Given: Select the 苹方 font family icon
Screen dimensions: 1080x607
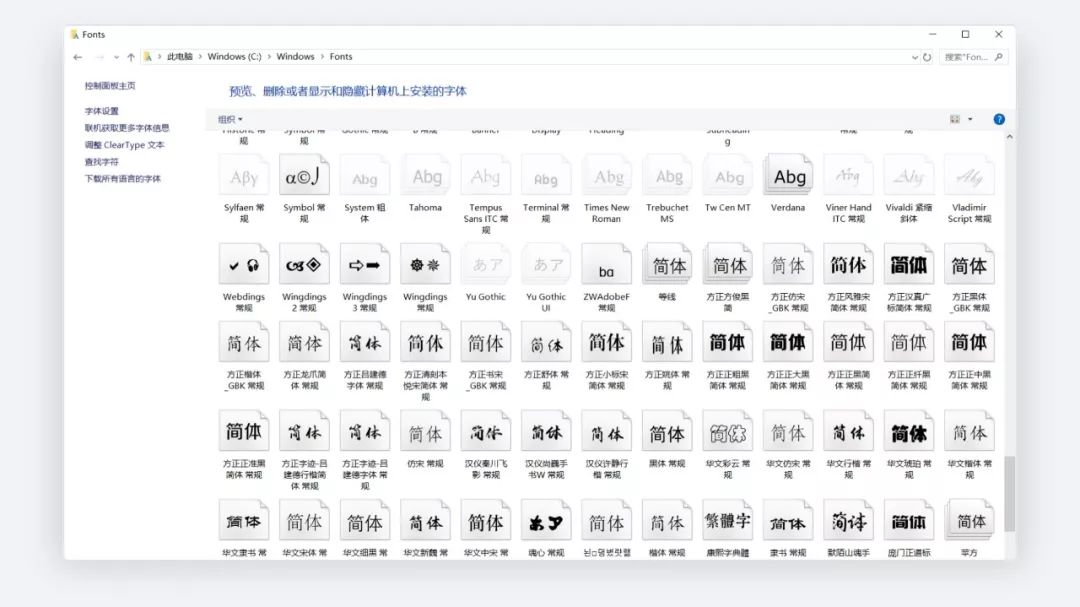Looking at the screenshot, I should (x=969, y=521).
